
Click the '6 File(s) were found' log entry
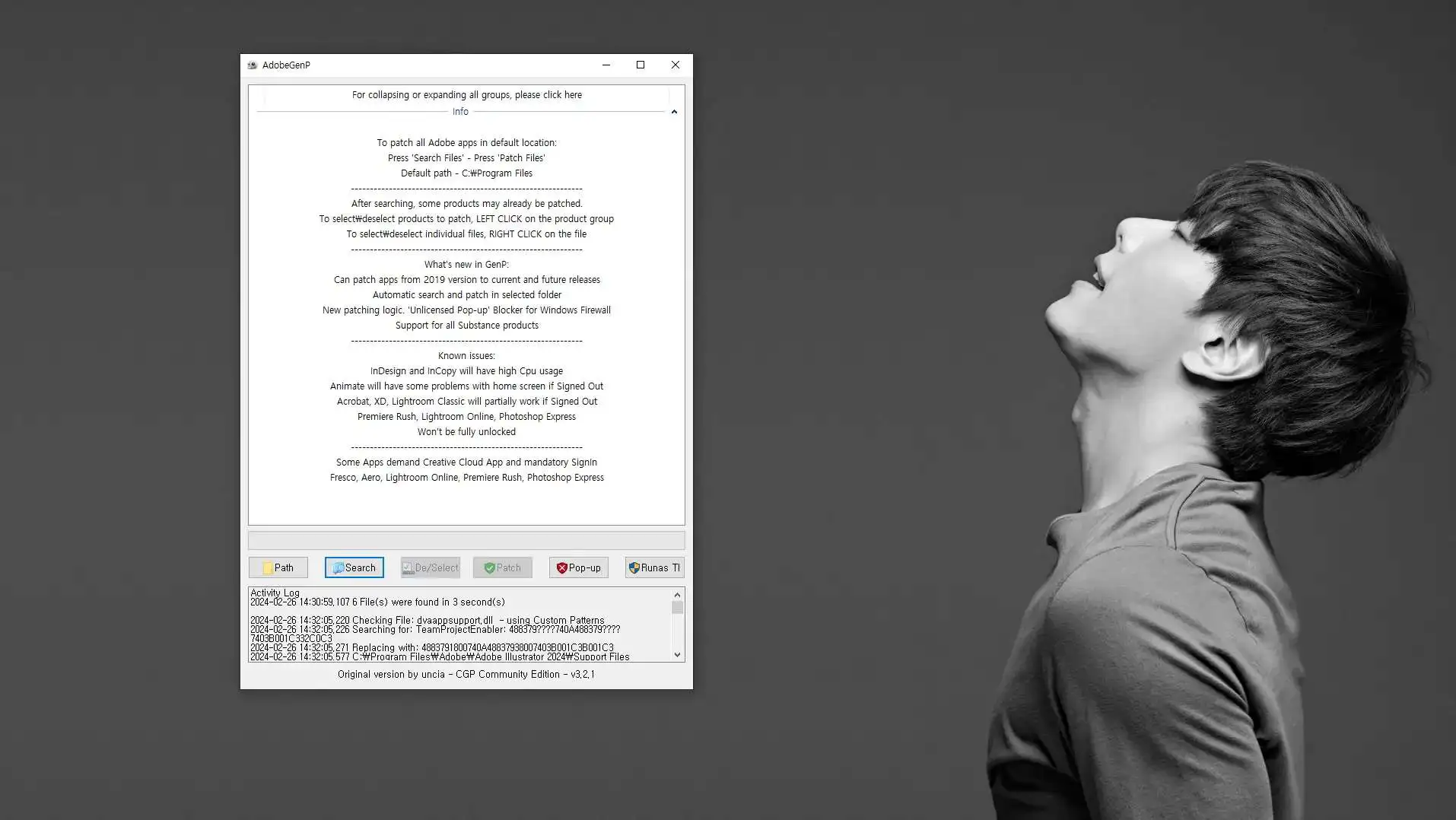tap(377, 602)
